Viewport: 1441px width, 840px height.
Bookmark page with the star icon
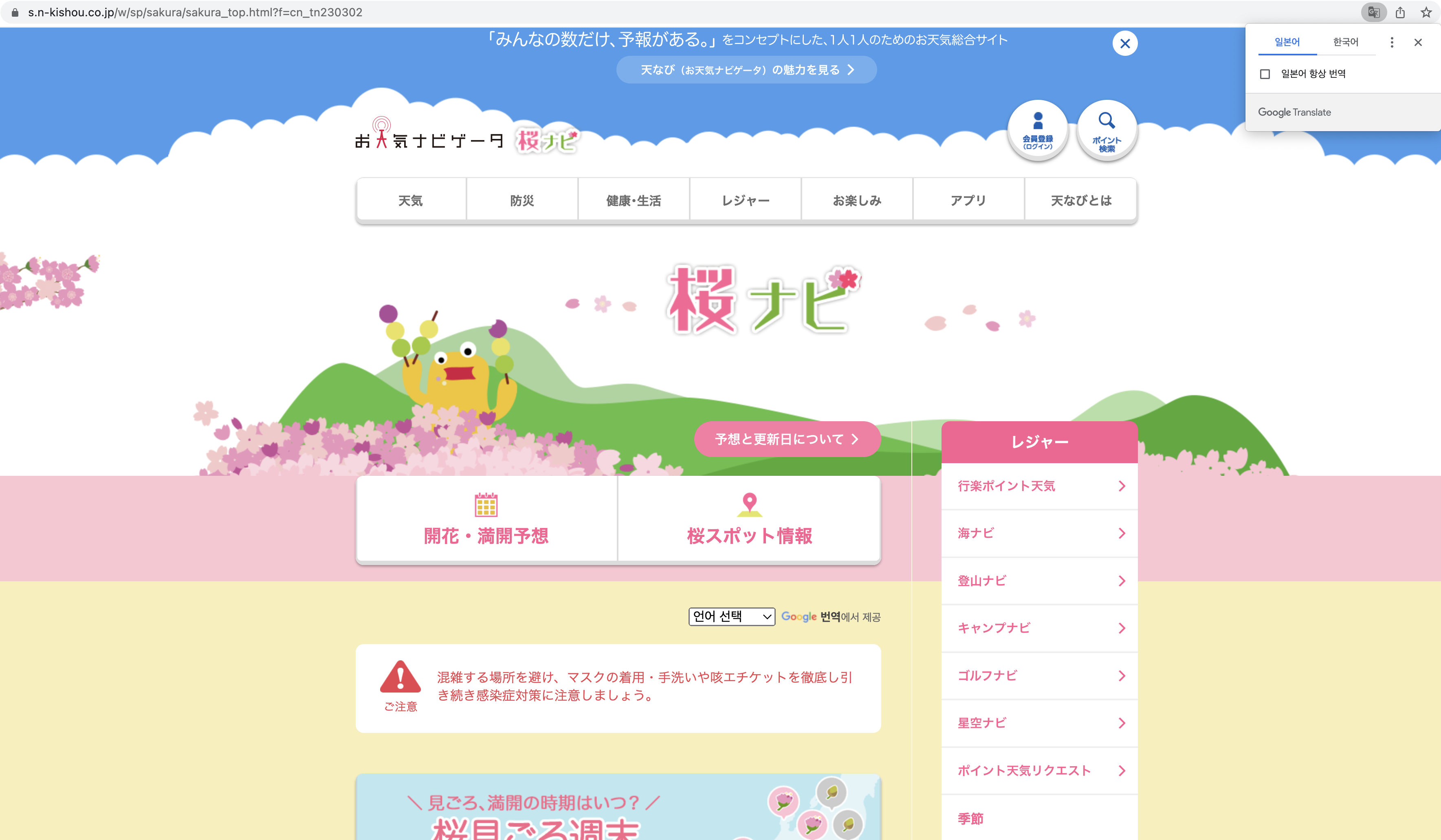coord(1426,12)
